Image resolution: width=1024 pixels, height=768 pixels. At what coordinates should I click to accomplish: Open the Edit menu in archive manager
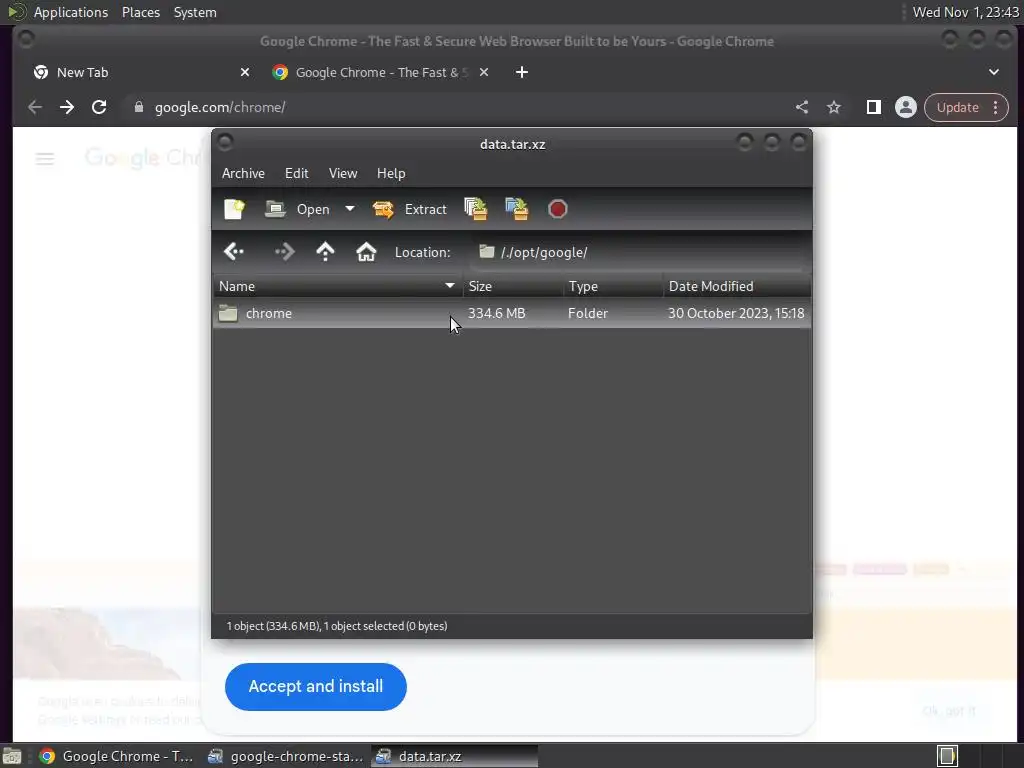[296, 173]
